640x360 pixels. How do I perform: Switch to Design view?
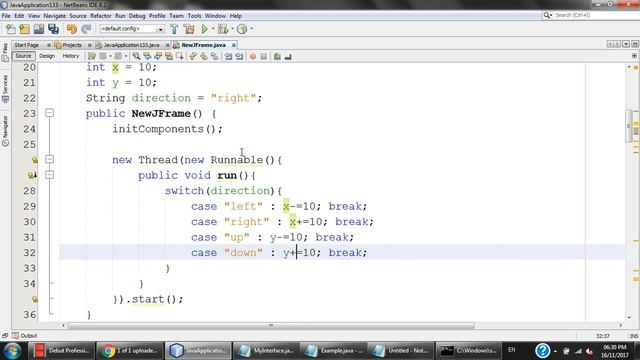[47, 56]
